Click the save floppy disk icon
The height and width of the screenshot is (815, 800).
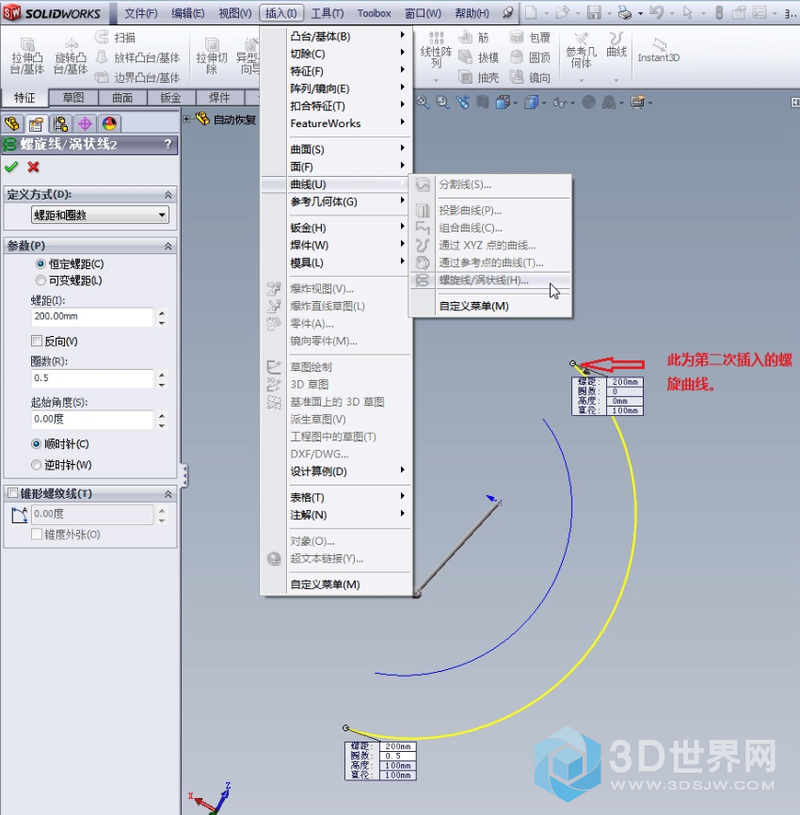point(593,13)
